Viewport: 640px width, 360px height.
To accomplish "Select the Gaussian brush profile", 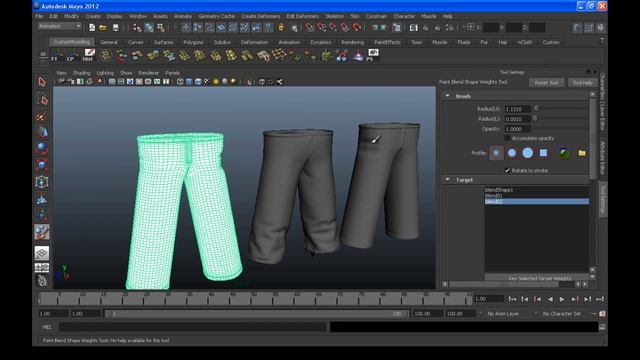I will click(496, 153).
